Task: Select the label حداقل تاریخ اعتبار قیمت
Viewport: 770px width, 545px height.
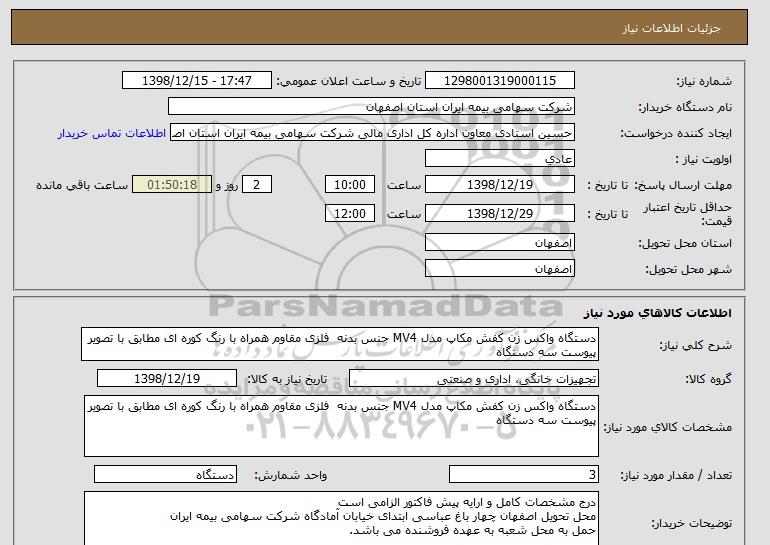Action: point(688,214)
